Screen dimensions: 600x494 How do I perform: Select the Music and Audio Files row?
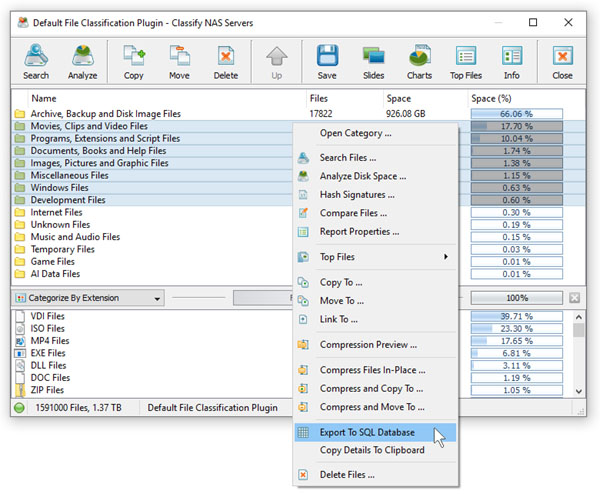tap(153, 237)
